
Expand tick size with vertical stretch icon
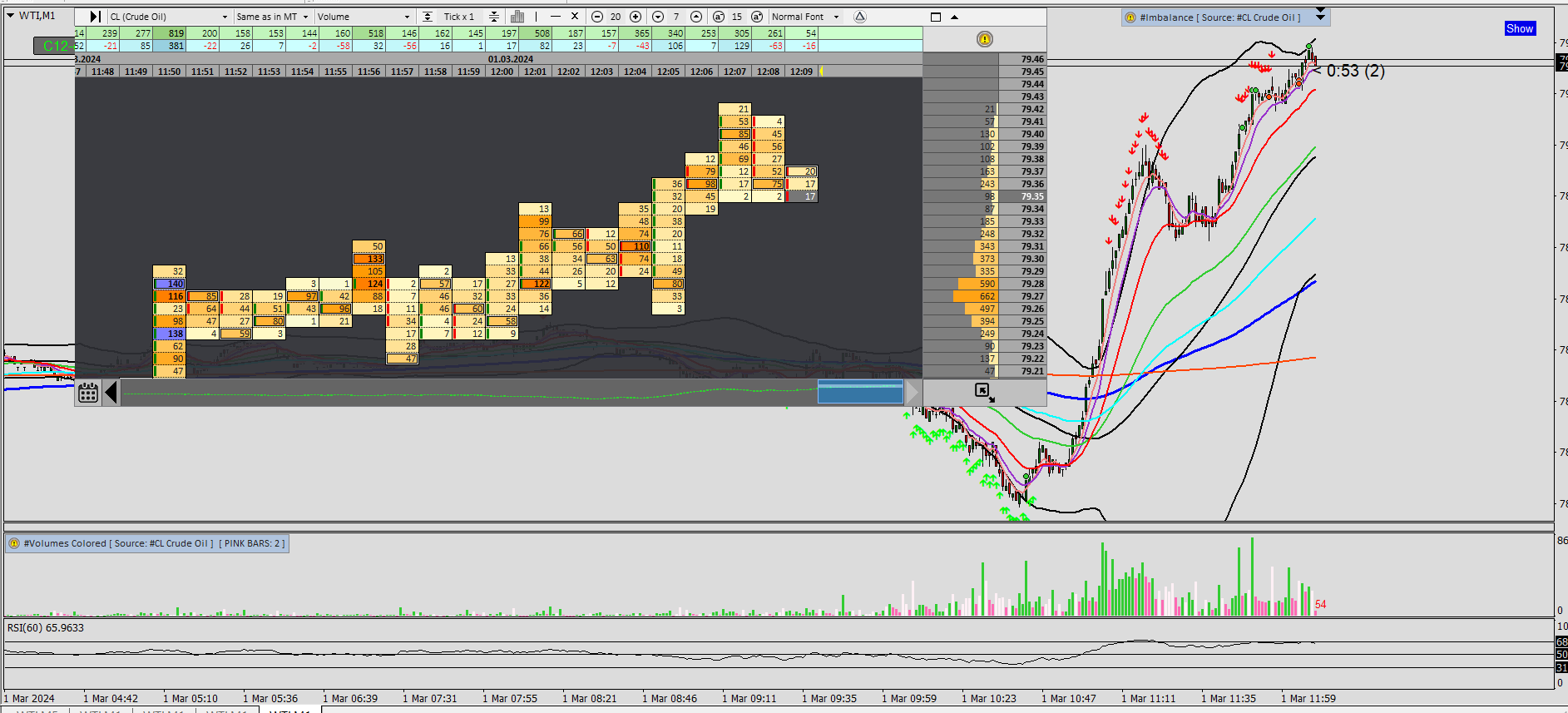(428, 17)
